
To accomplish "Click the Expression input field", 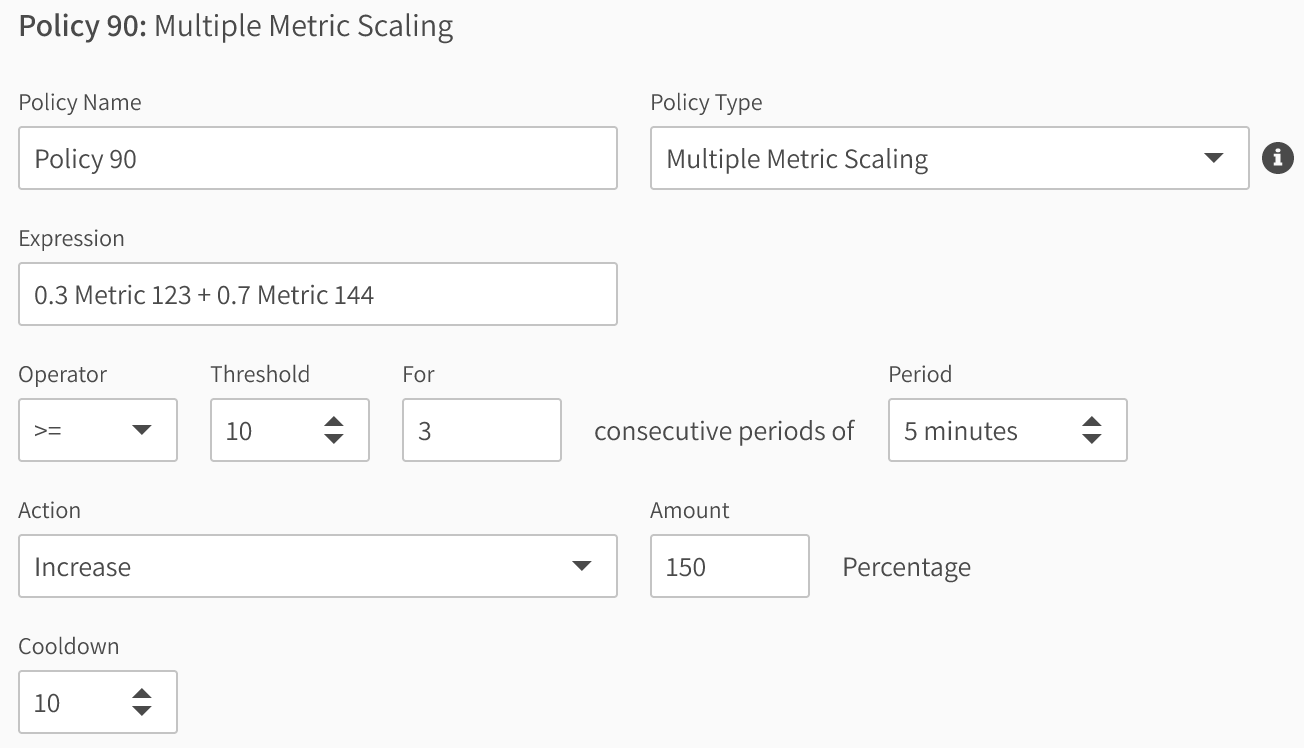I will (318, 294).
